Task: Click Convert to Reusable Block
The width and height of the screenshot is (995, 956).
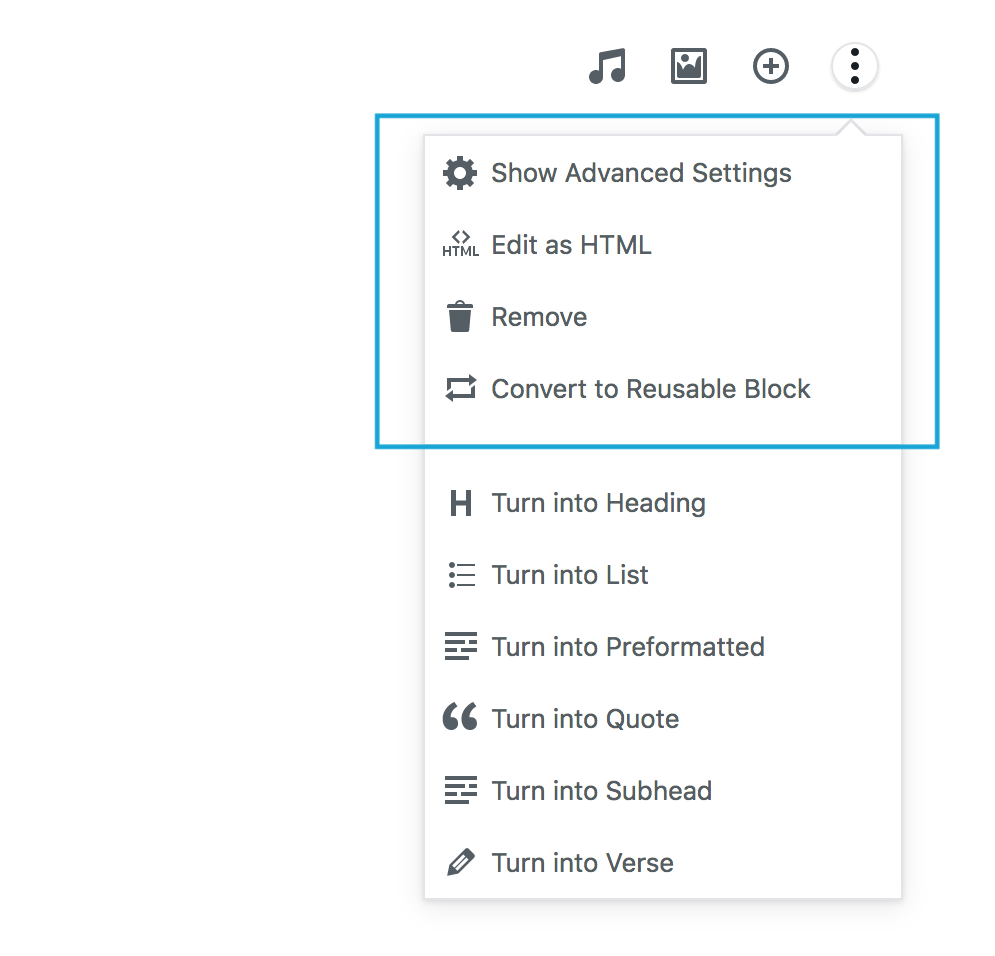Action: pos(650,388)
